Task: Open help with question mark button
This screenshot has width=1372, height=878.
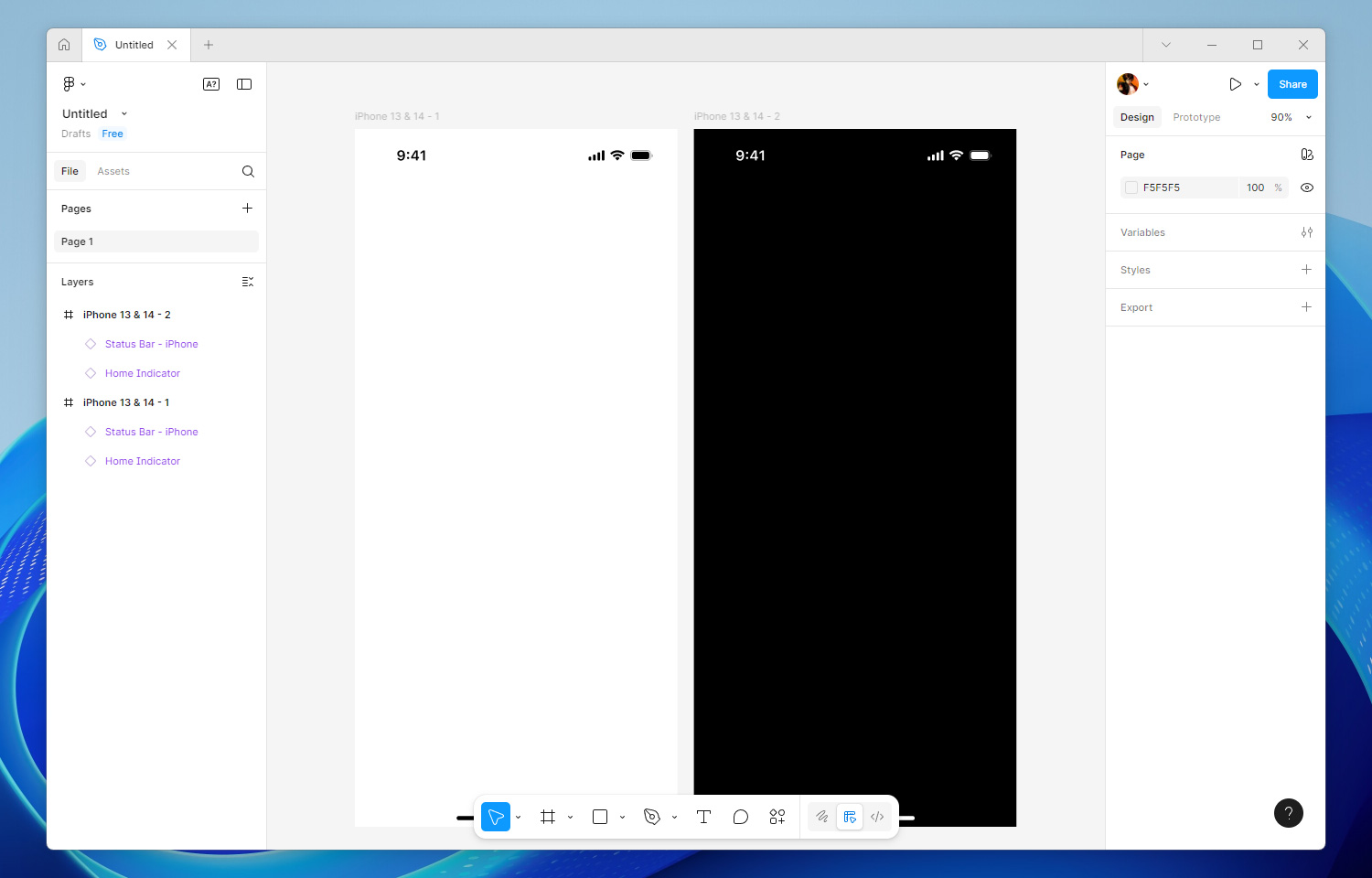Action: (x=1289, y=813)
